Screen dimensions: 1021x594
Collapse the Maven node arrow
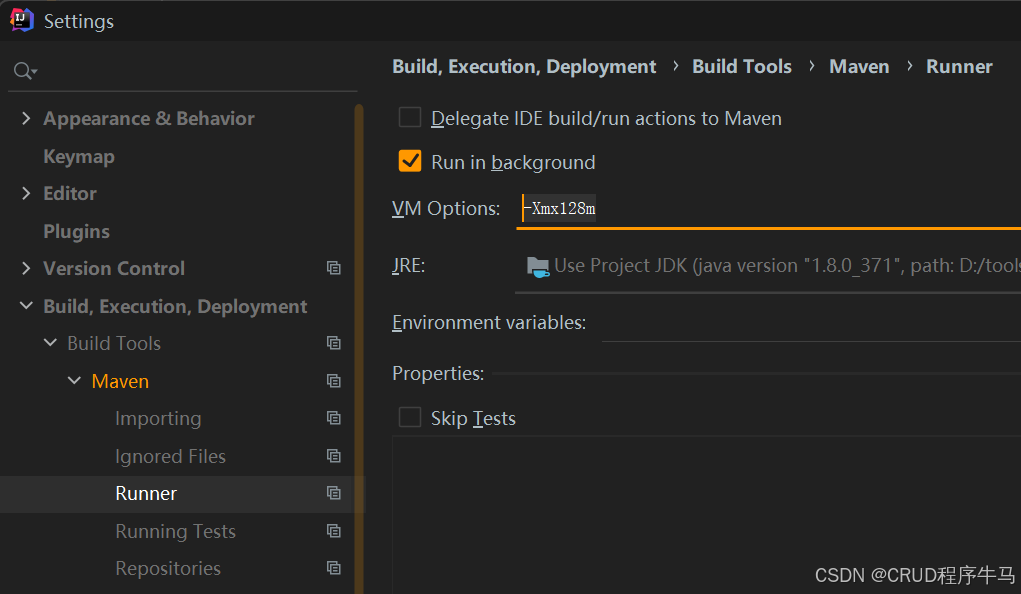[74, 380]
